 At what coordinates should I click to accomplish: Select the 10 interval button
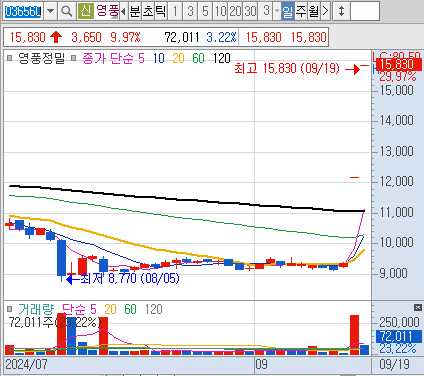(220, 12)
